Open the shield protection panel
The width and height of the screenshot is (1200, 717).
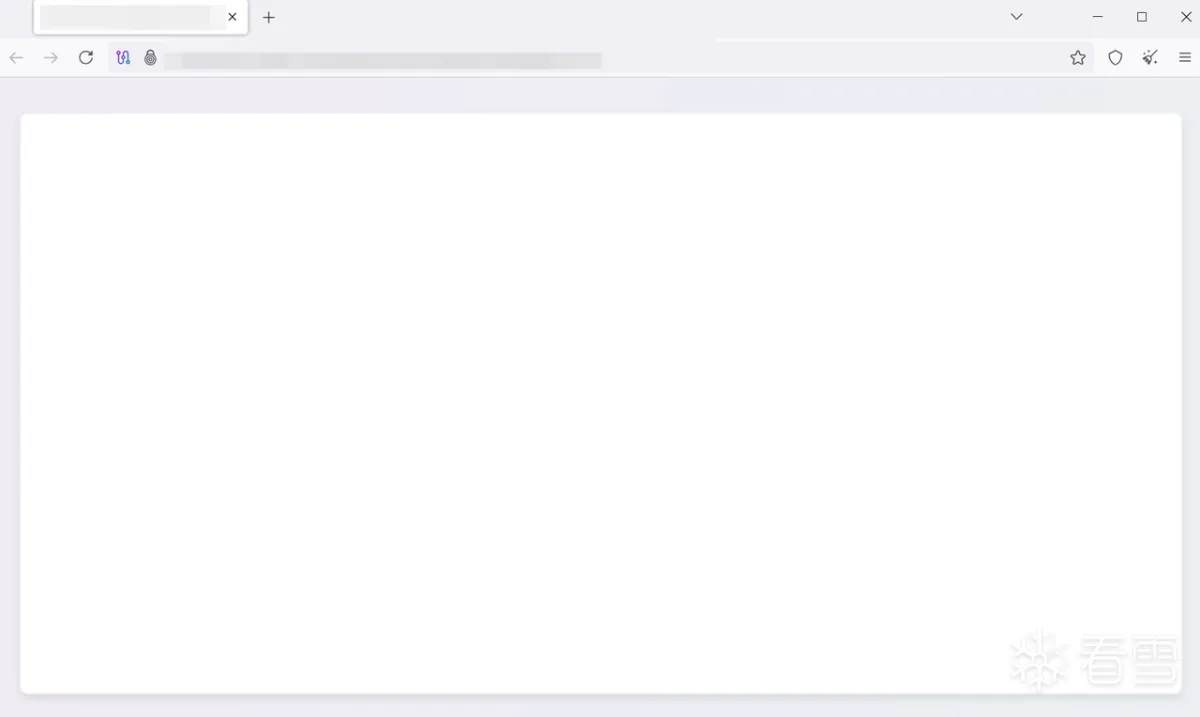tap(1115, 58)
